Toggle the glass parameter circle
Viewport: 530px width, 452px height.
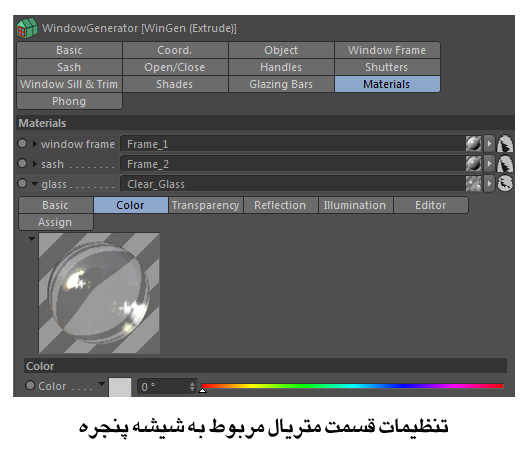[x=22, y=183]
